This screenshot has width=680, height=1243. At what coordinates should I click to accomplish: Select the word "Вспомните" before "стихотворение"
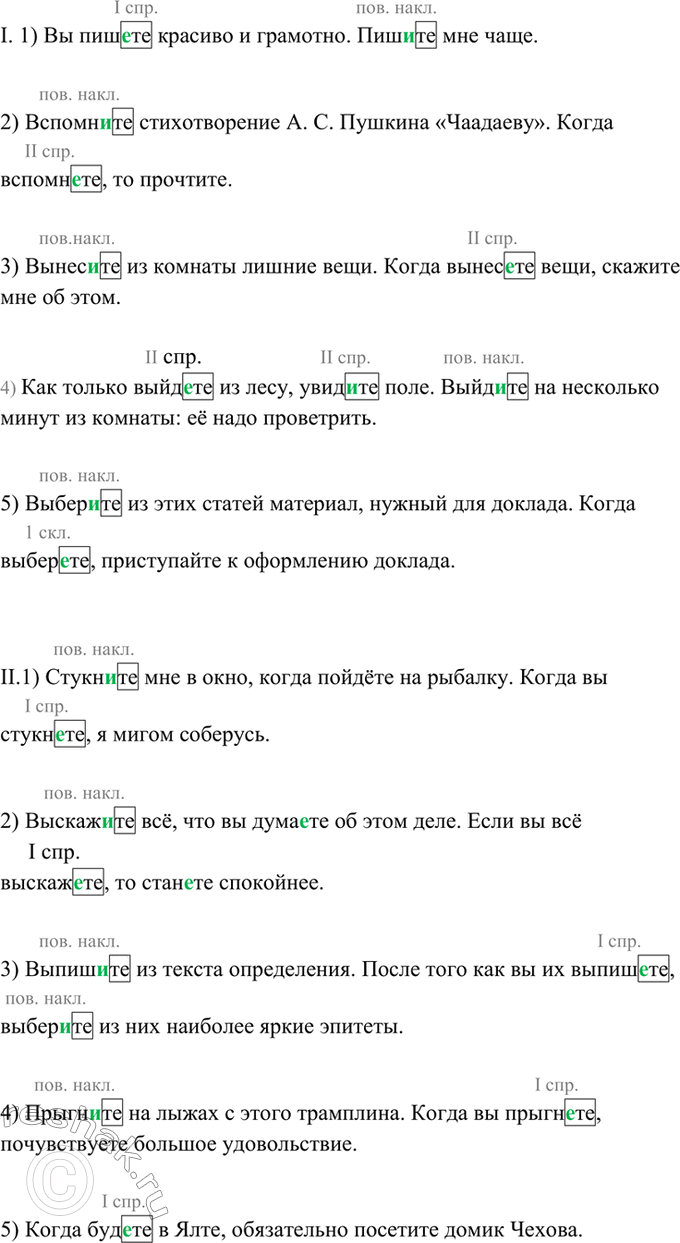tap(79, 123)
